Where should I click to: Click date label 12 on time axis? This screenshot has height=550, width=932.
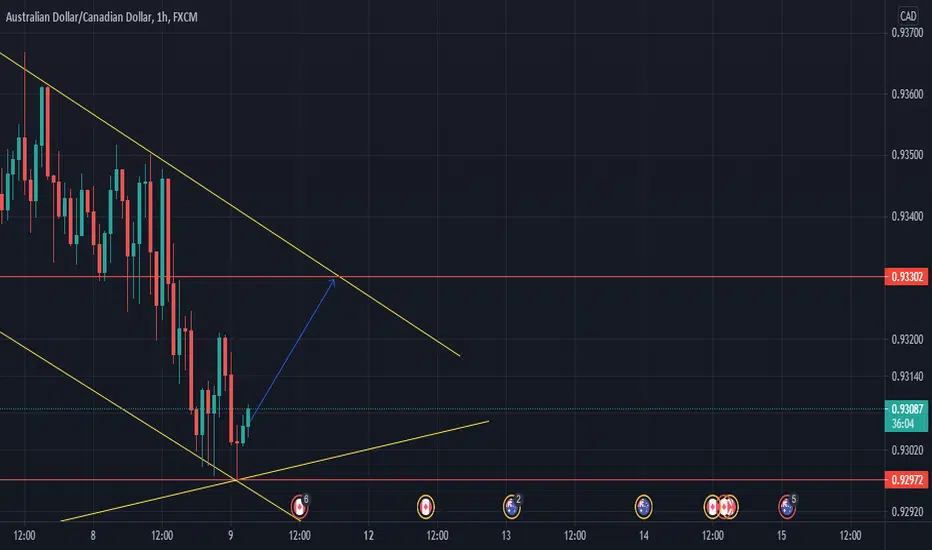point(369,536)
